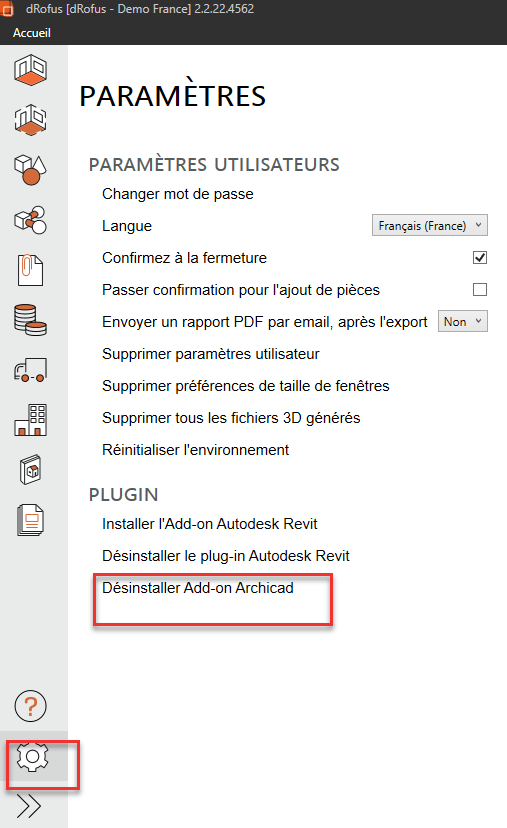Open the room templates icon below Rooms
This screenshot has height=828, width=507.
31,119
